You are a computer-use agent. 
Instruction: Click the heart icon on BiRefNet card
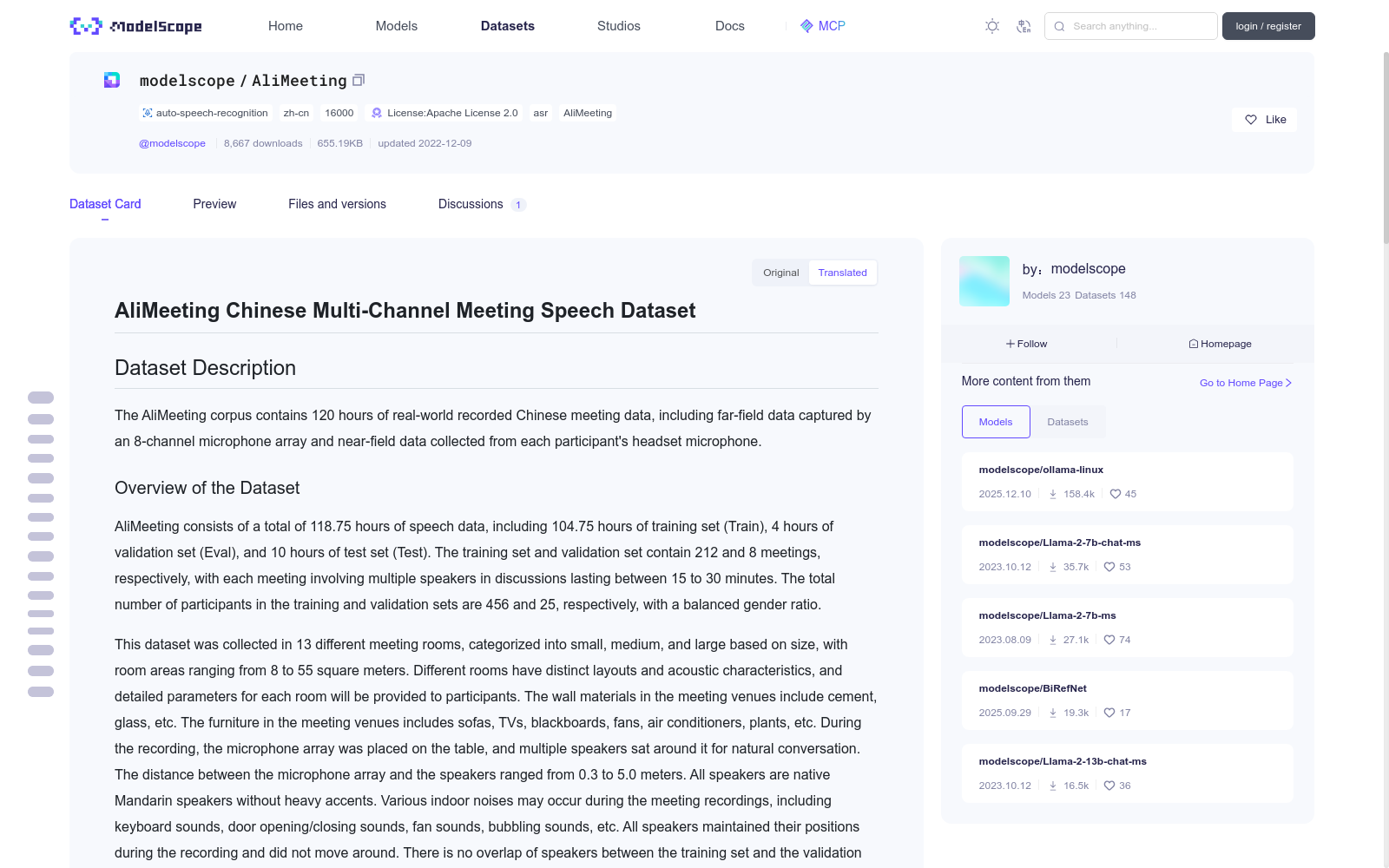(x=1109, y=713)
